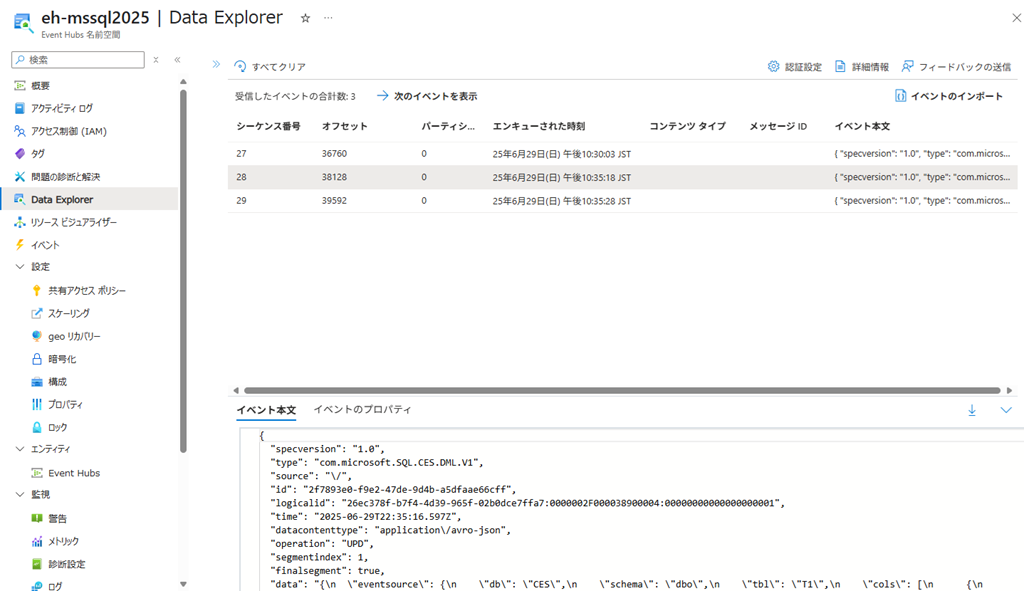Screen dimensions: 1024x591
Task: Open the タグ tags page
Action: [38, 154]
